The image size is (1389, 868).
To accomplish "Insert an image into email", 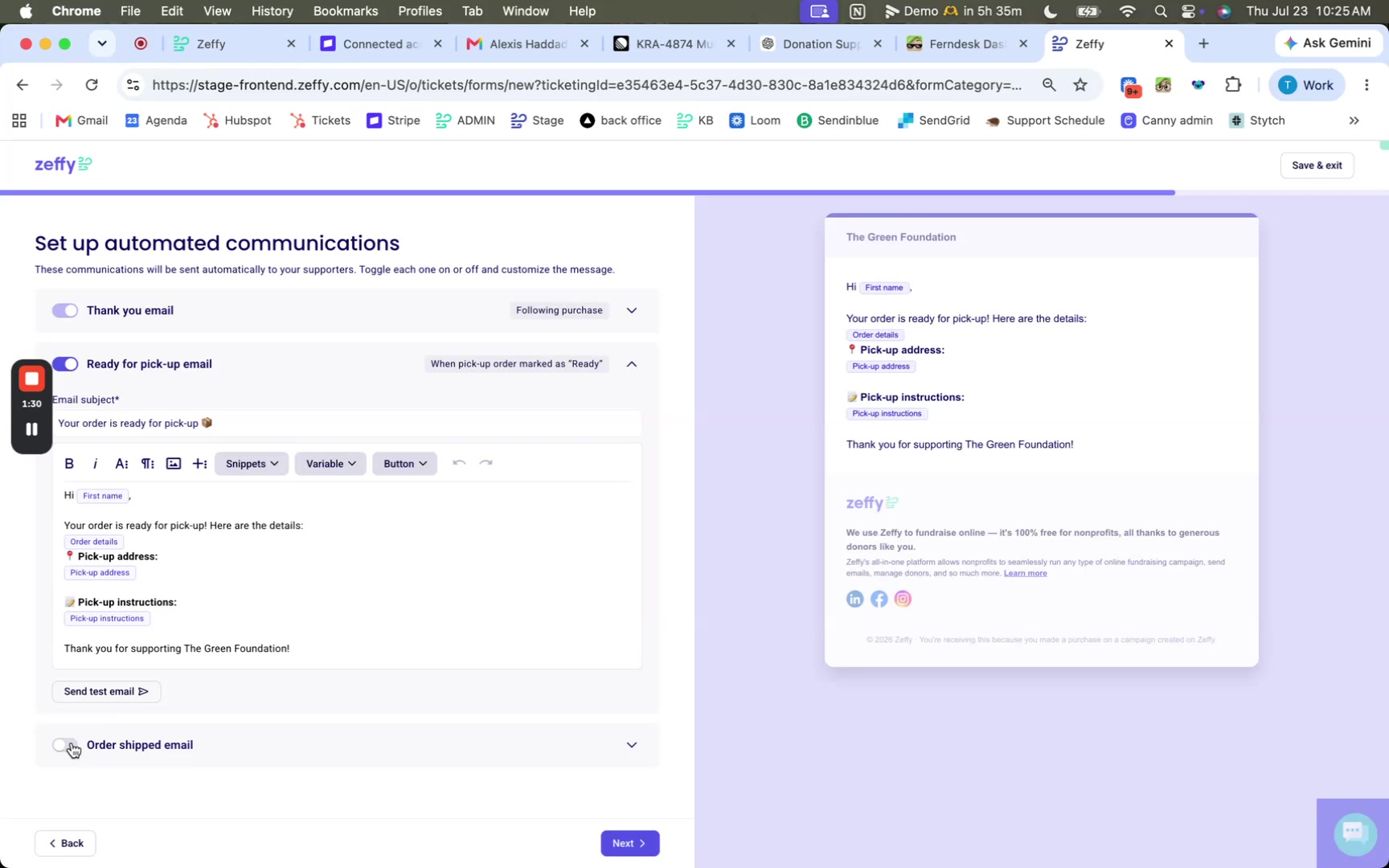I will 174,464.
